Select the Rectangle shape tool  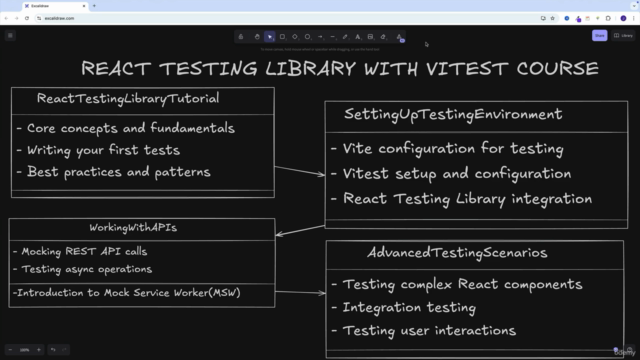[282, 37]
